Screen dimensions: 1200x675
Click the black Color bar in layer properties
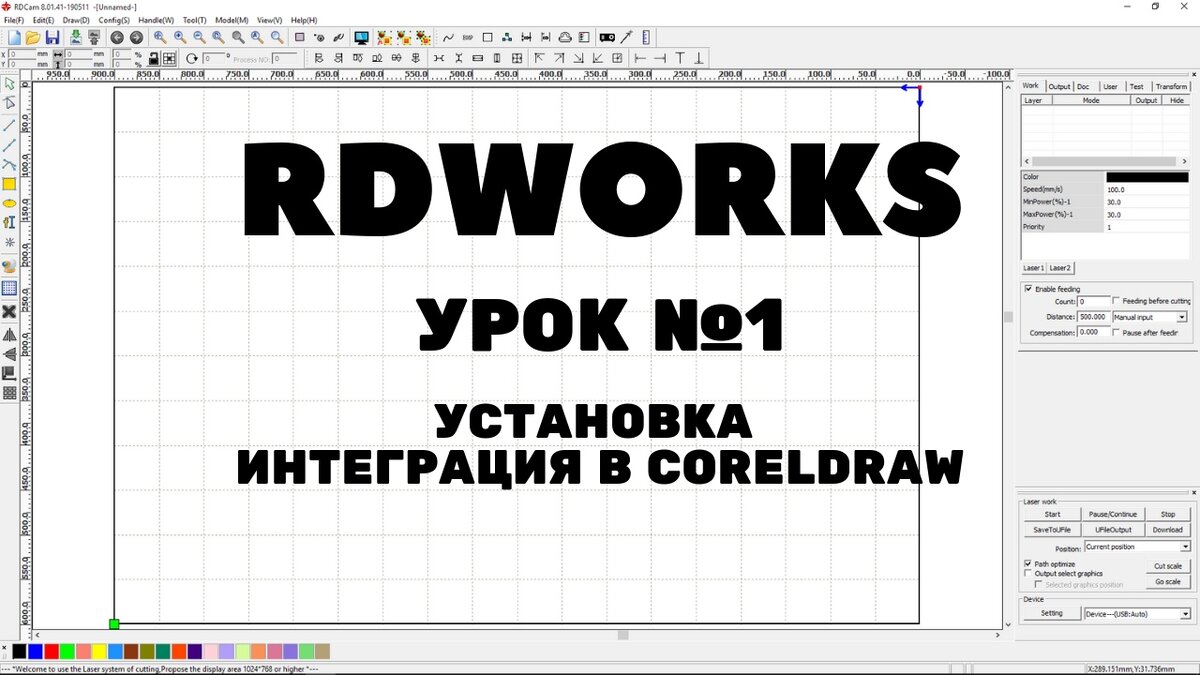1148,177
